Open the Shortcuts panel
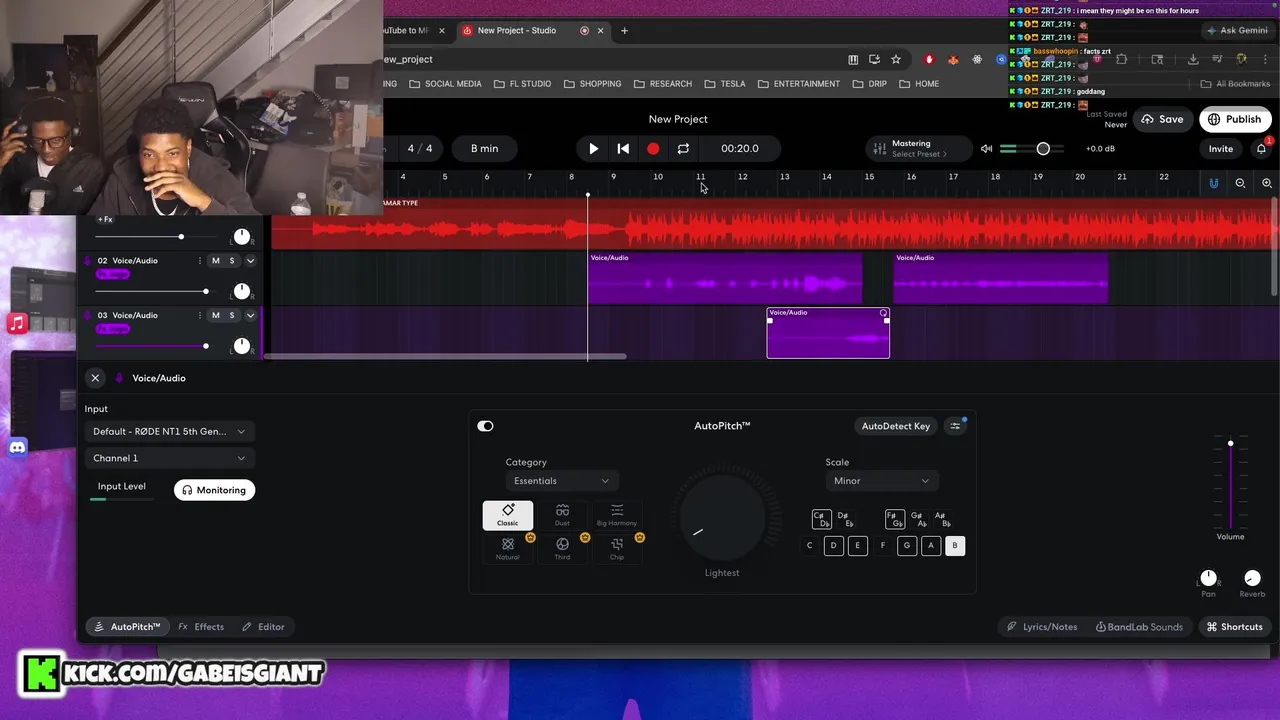The width and height of the screenshot is (1280, 720). tap(1234, 627)
